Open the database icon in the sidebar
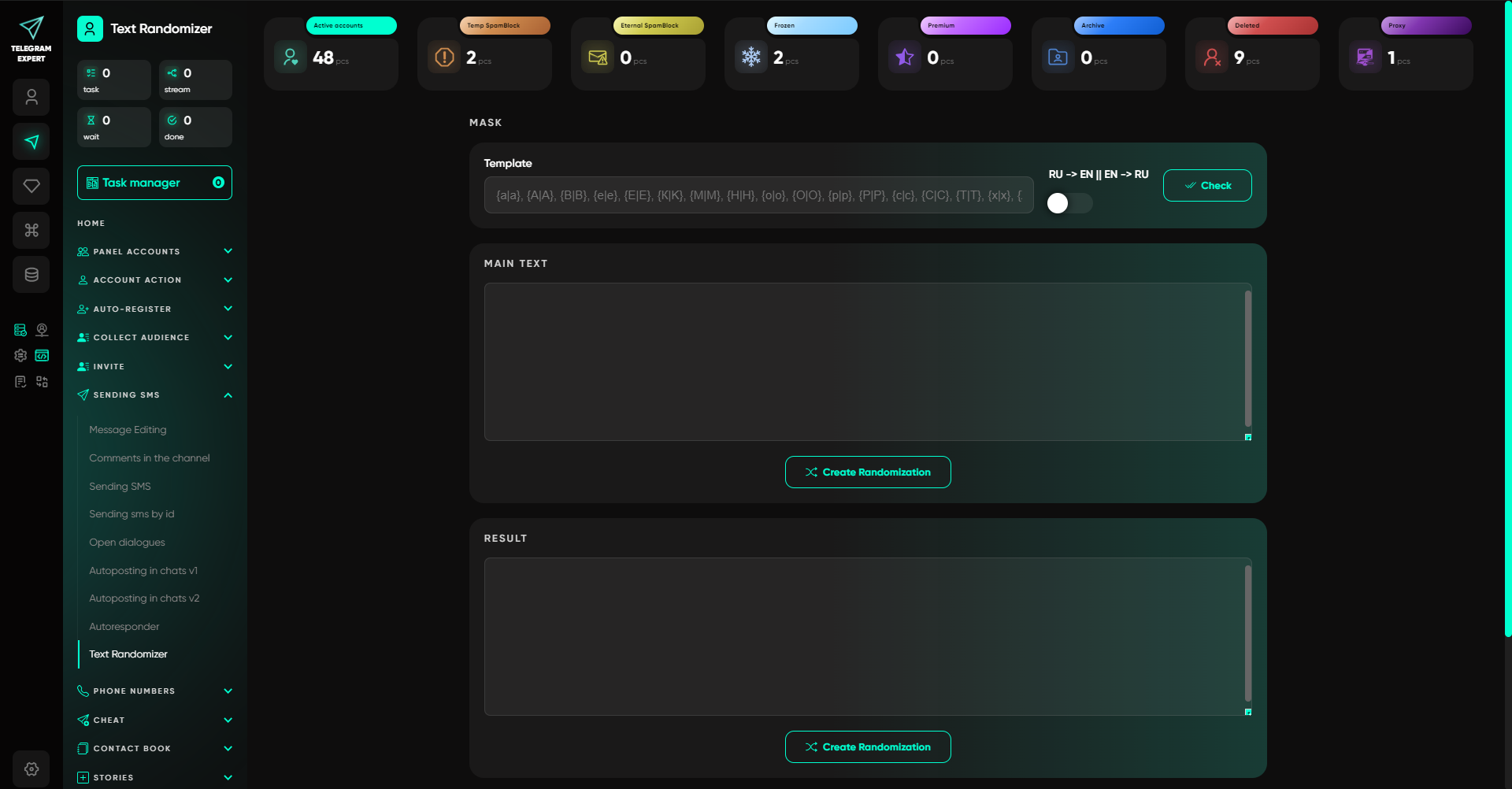This screenshot has width=1512, height=789. tap(31, 274)
